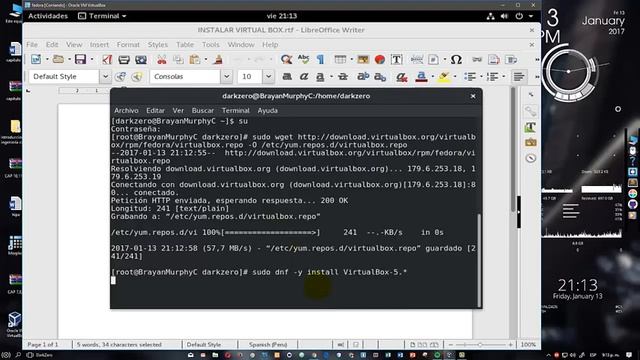640x360 pixels.
Task: Toggle Underline formatting in Writer
Action: click(320, 76)
